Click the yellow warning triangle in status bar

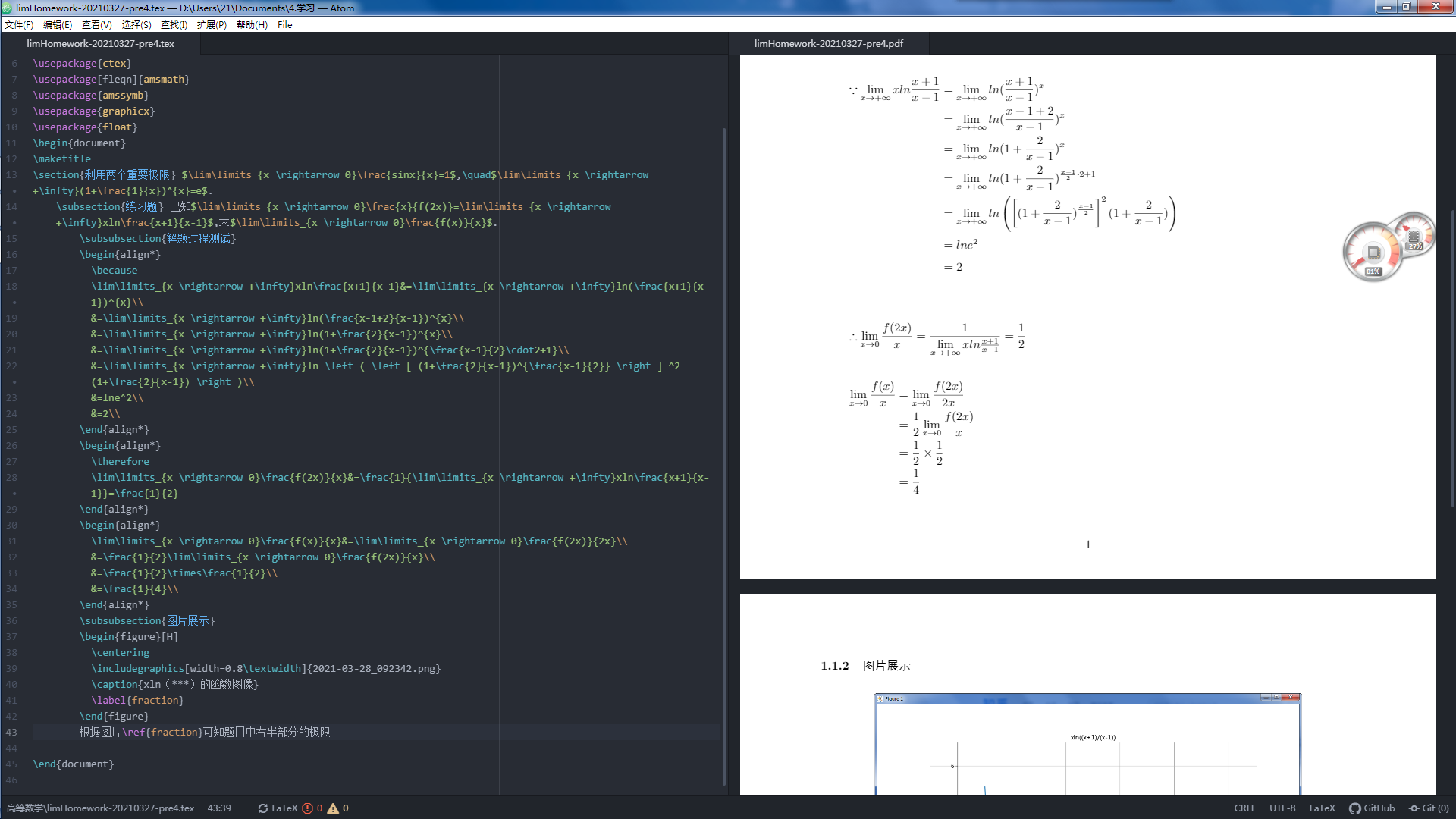click(333, 808)
